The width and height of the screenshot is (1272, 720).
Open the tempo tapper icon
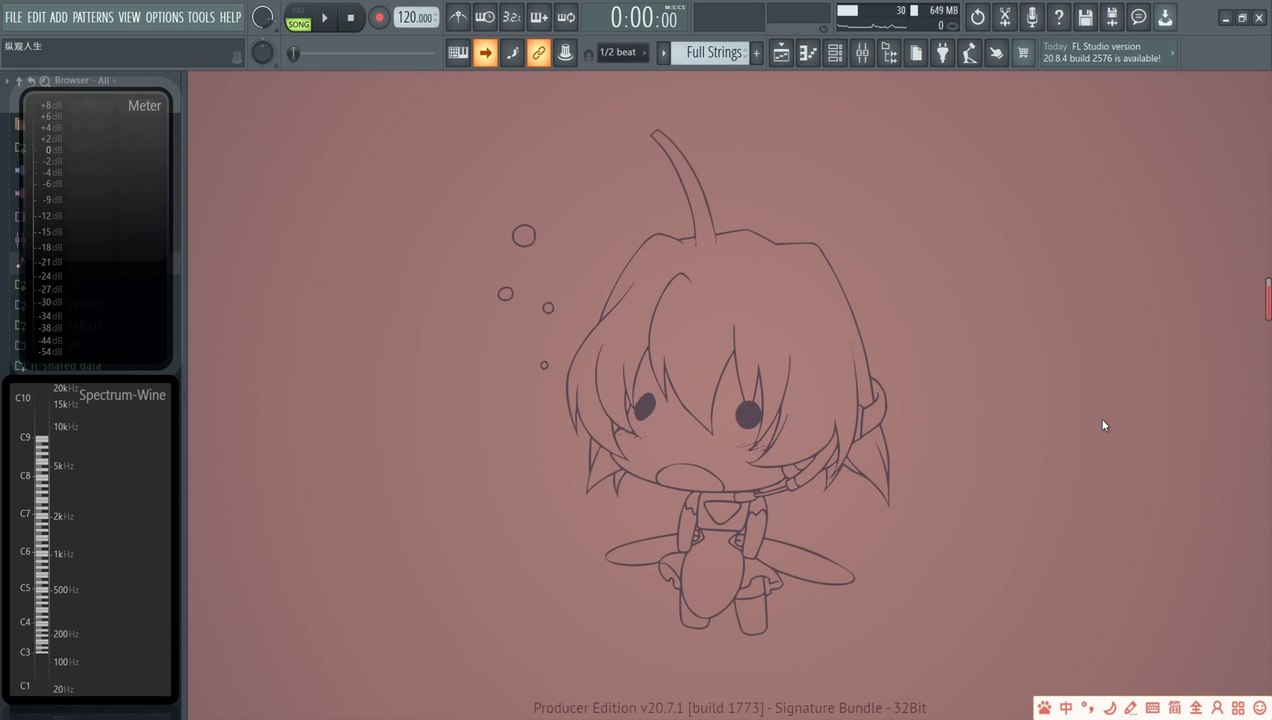pos(970,53)
